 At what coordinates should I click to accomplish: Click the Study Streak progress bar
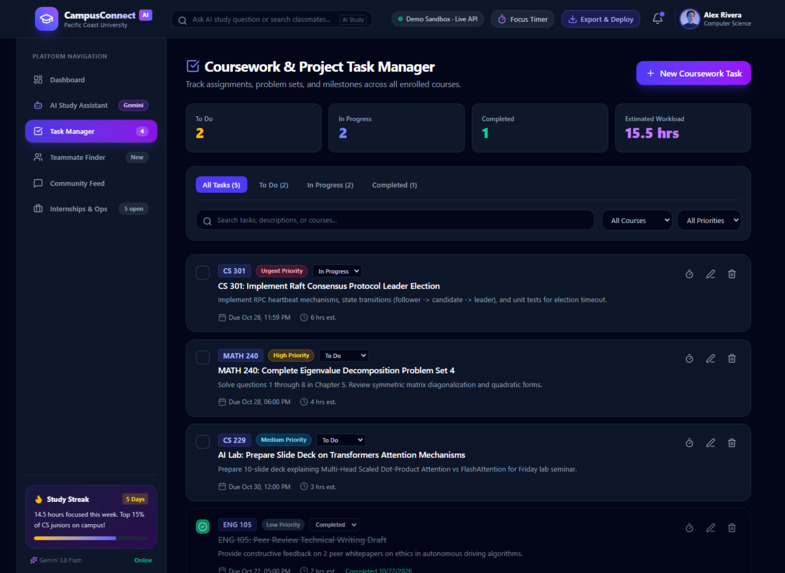(x=91, y=538)
